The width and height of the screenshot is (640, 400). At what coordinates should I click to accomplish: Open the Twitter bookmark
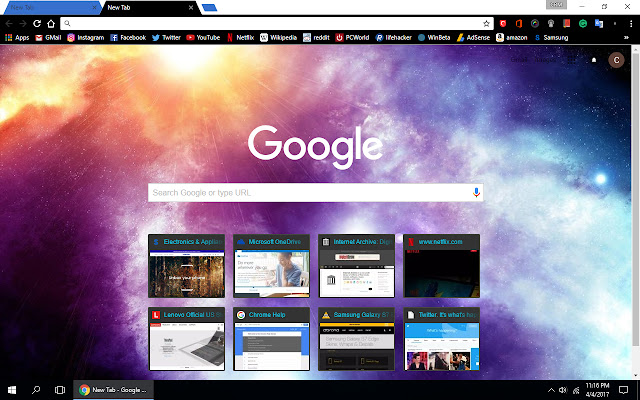click(x=166, y=38)
